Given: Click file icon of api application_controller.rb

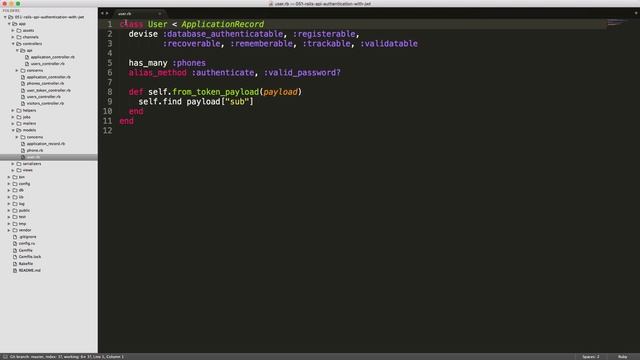Looking at the screenshot, I should [27, 57].
